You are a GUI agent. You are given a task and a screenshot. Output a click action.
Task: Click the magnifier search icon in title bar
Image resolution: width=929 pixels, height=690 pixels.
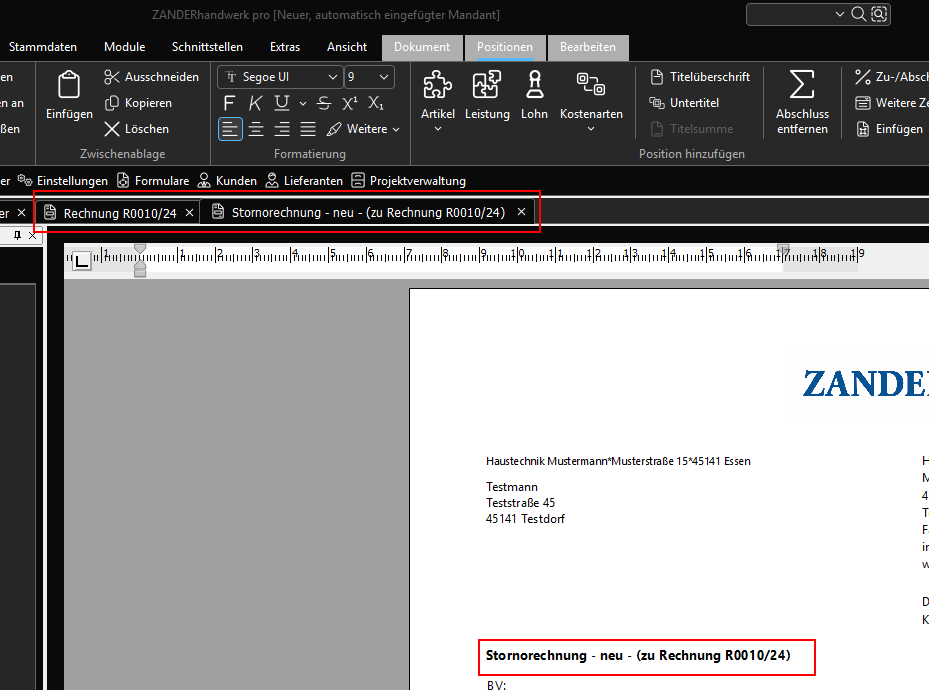pos(858,14)
